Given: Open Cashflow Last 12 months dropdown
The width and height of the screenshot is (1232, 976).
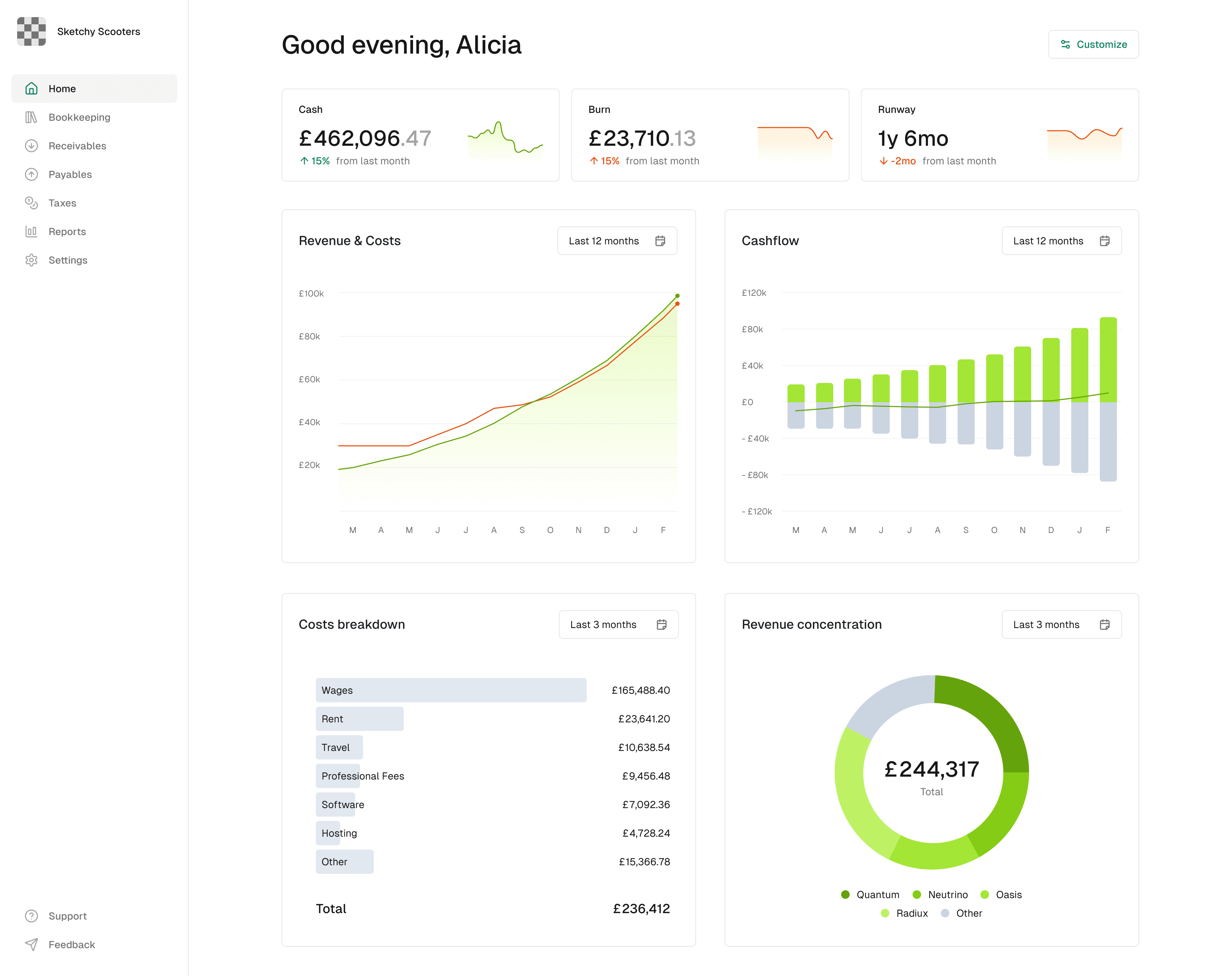Looking at the screenshot, I should pos(1061,241).
